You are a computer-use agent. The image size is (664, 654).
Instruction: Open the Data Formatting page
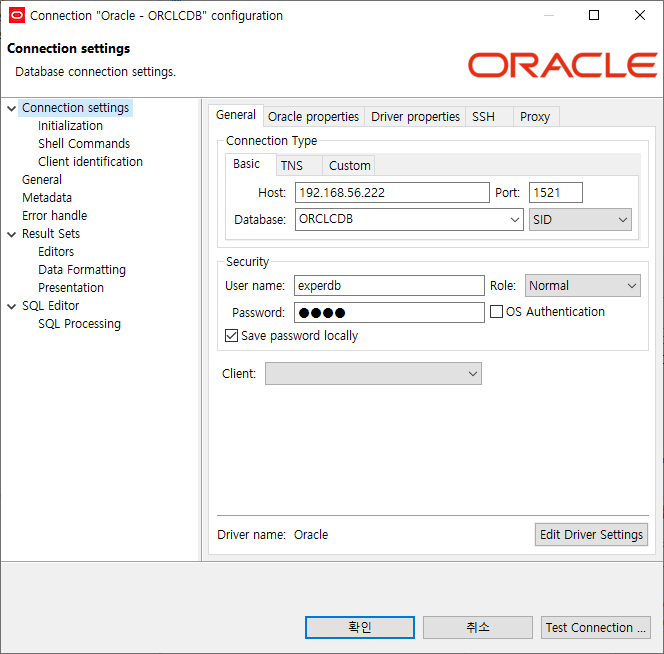point(82,270)
